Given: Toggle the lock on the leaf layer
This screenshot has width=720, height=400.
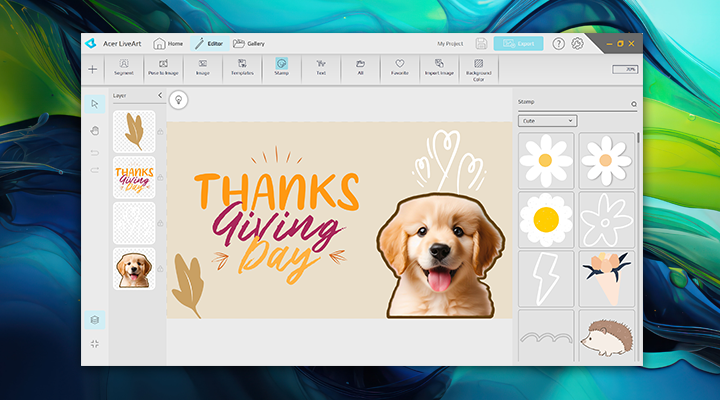Looking at the screenshot, I should [160, 131].
